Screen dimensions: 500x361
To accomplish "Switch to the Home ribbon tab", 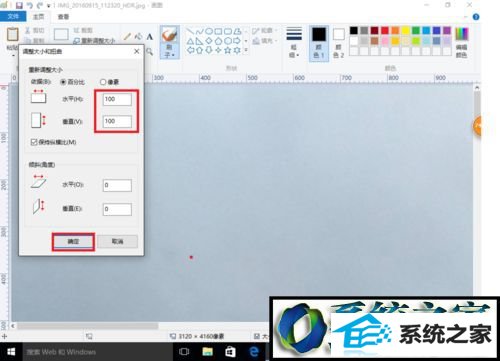I will (x=38, y=16).
